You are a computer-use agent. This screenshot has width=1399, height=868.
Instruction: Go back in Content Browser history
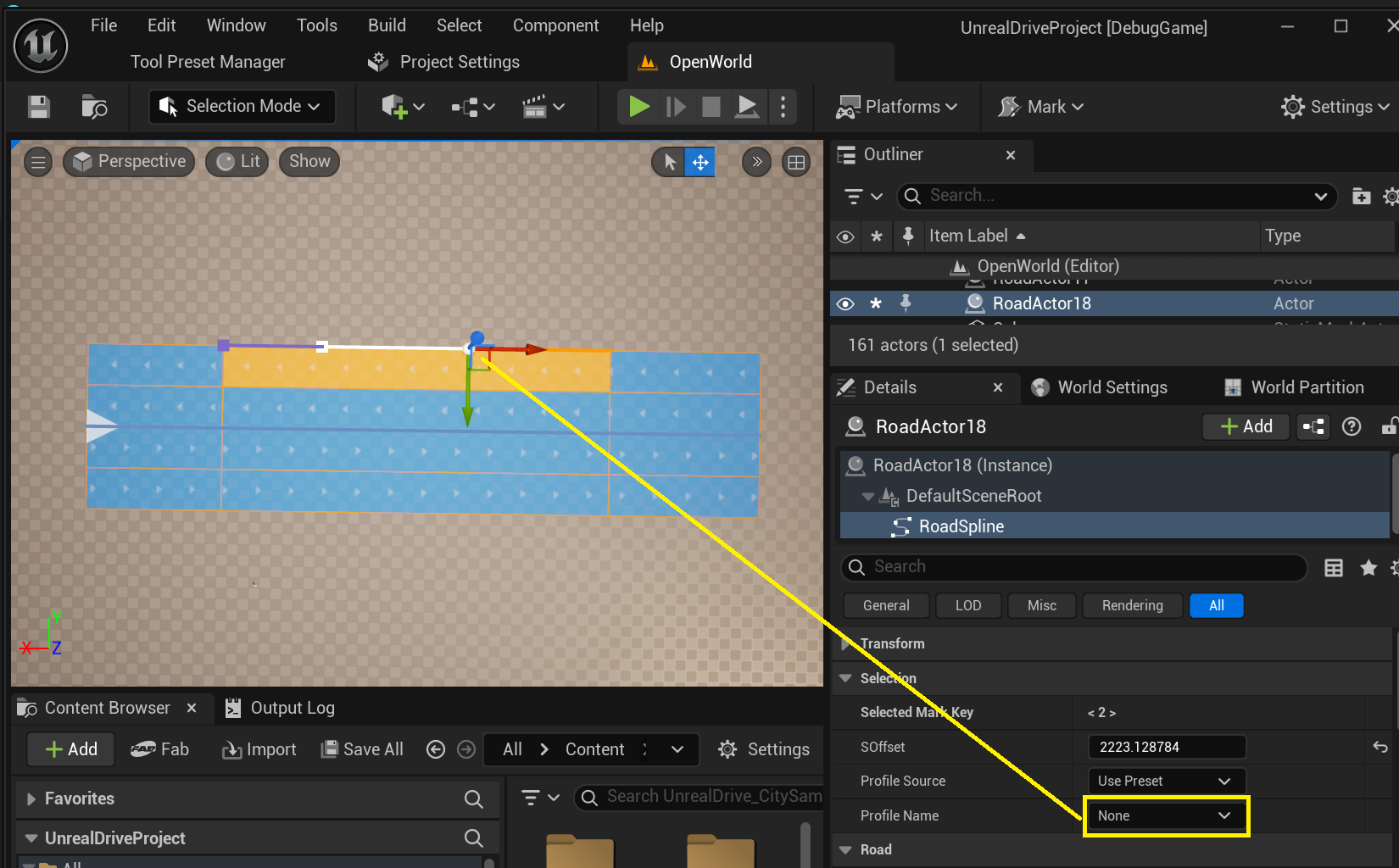click(x=436, y=749)
